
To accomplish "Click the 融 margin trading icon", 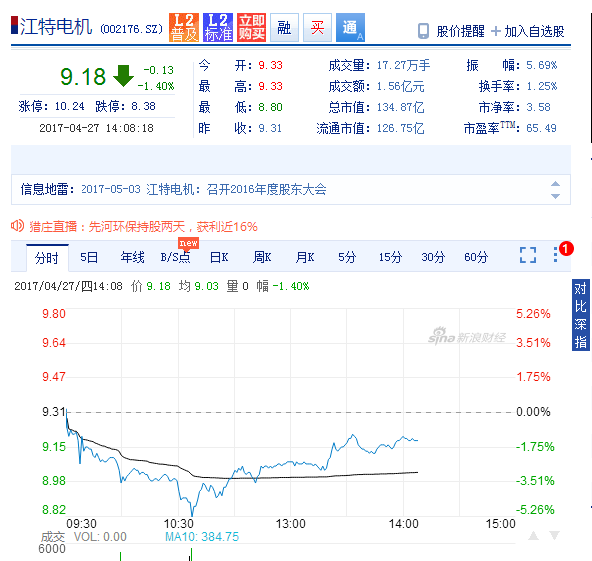I will (x=285, y=28).
